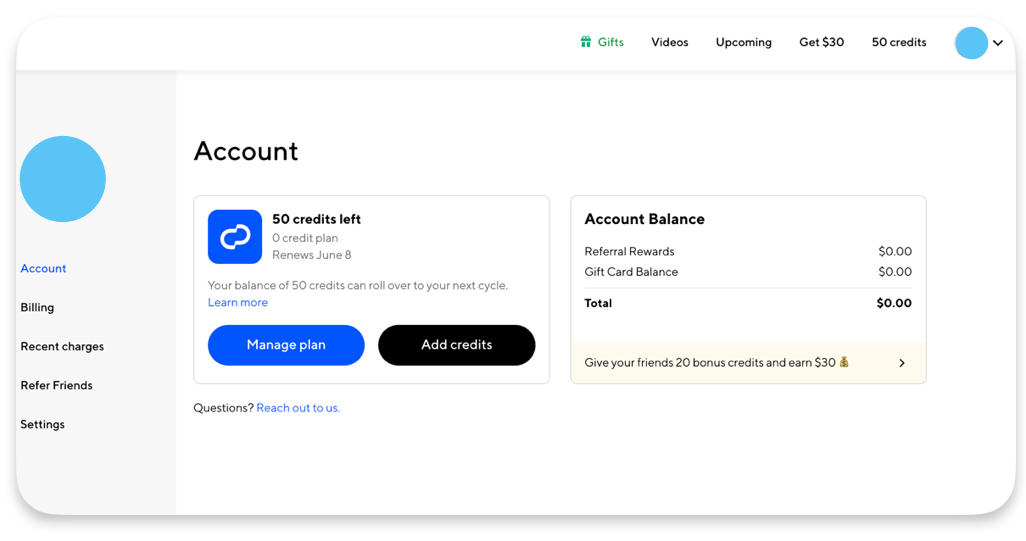Open referral banner via right chevron
Viewport: 1026px width, 541px height.
(901, 363)
